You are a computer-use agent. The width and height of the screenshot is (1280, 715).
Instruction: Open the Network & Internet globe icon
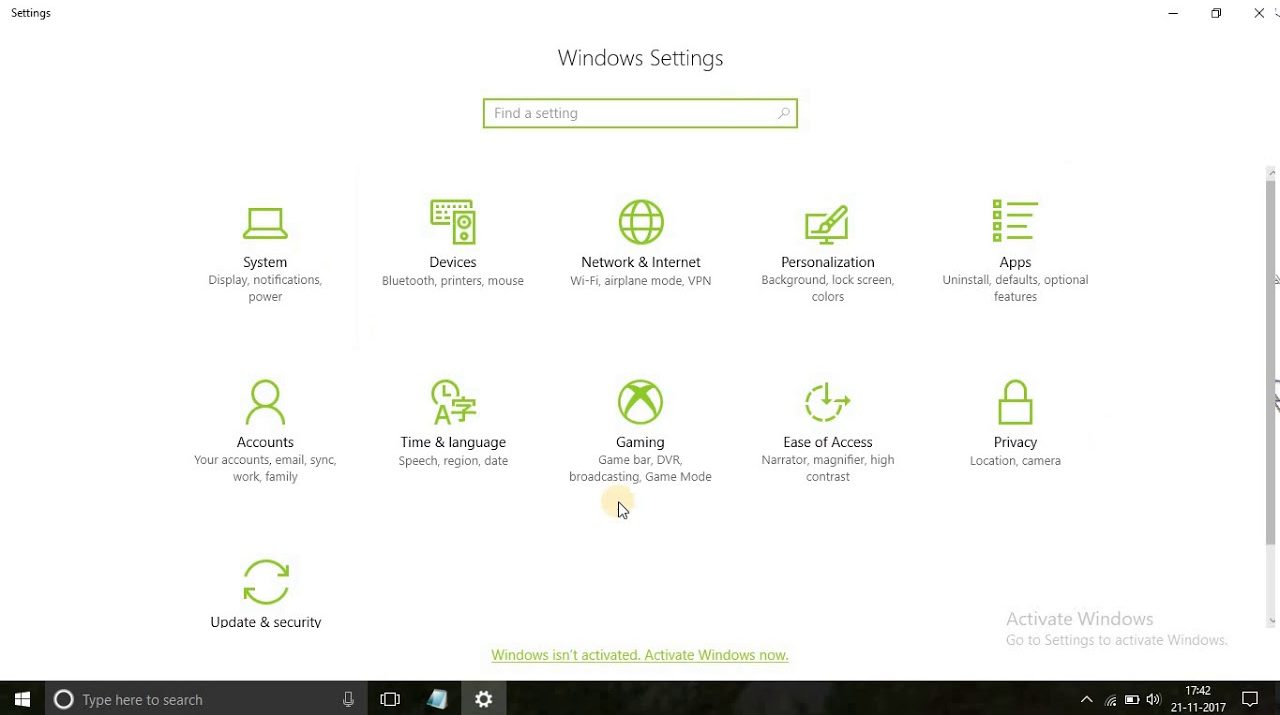(x=640, y=222)
